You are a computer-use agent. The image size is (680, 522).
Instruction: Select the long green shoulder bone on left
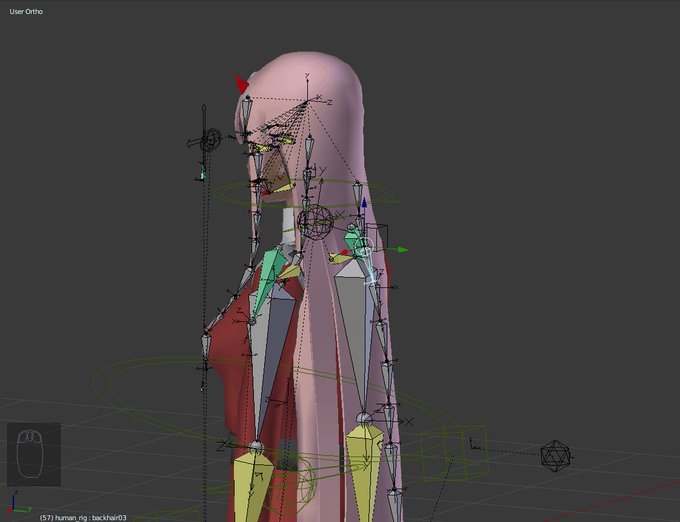click(269, 280)
